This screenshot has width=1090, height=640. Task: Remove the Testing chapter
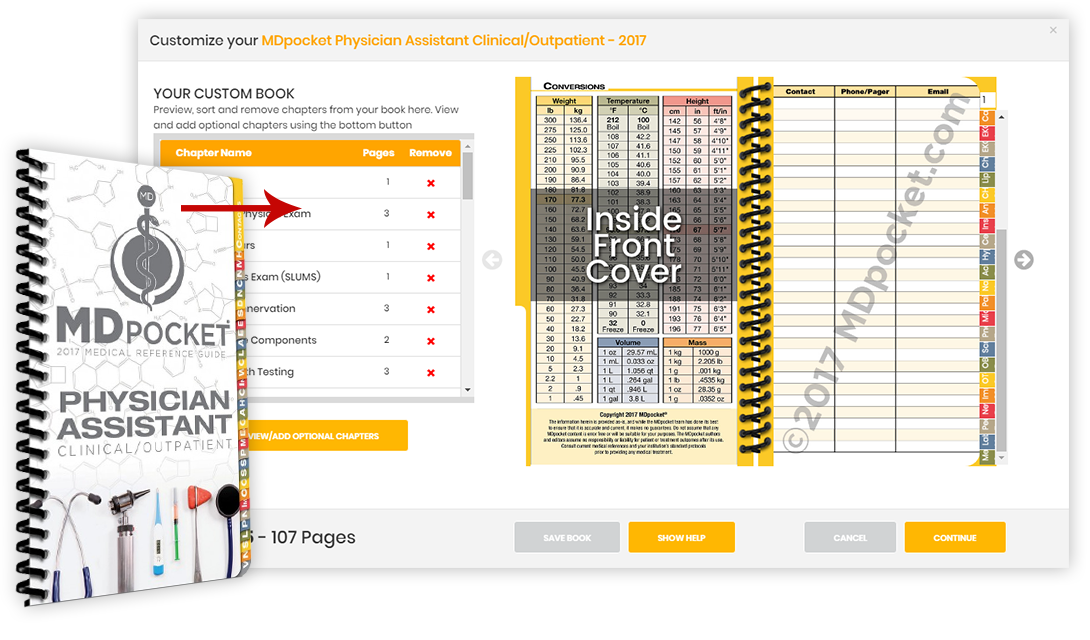(x=431, y=373)
